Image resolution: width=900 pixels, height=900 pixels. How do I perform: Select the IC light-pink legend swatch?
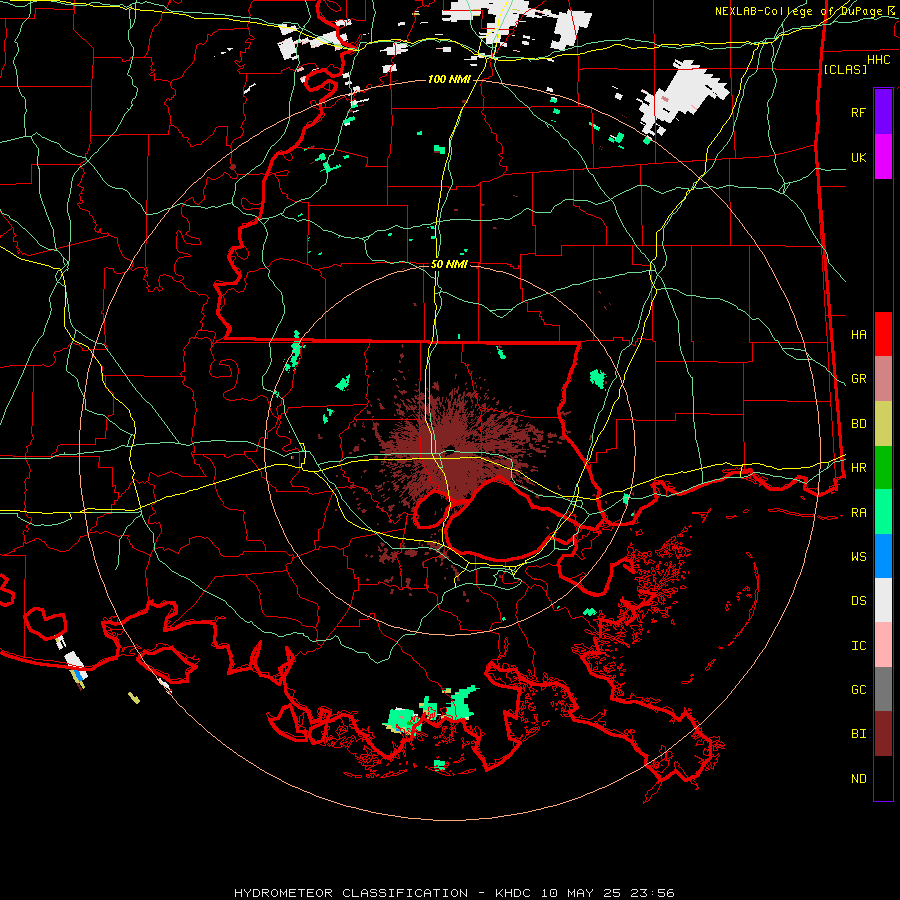(883, 645)
